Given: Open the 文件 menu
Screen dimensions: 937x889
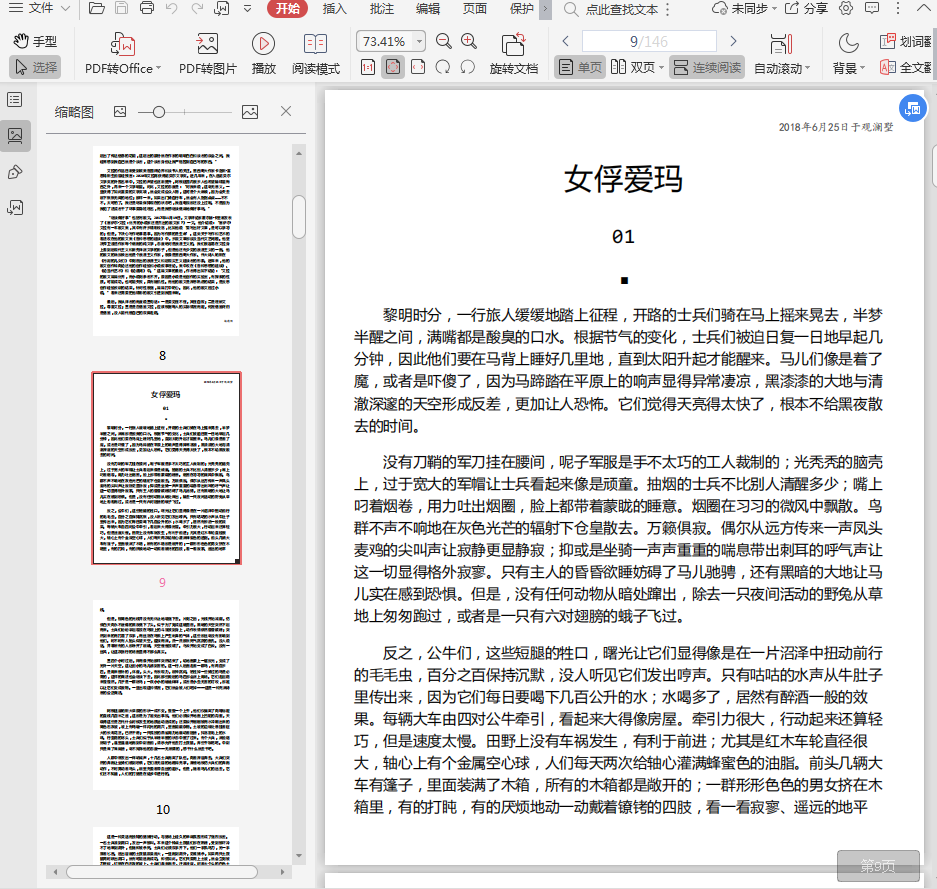Looking at the screenshot, I should pyautogui.click(x=39, y=8).
